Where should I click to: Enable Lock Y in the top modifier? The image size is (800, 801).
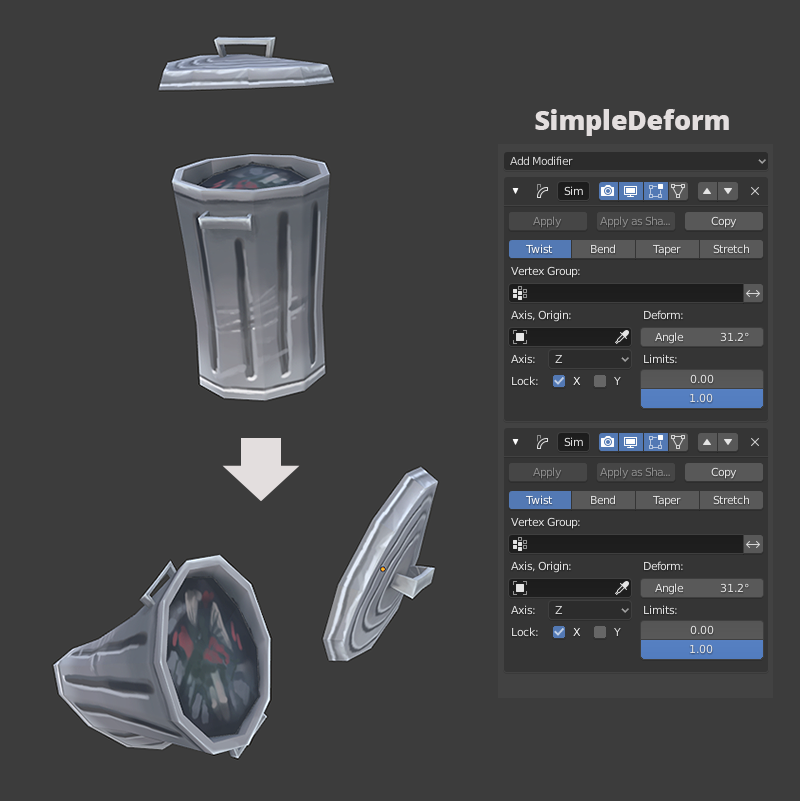[600, 381]
